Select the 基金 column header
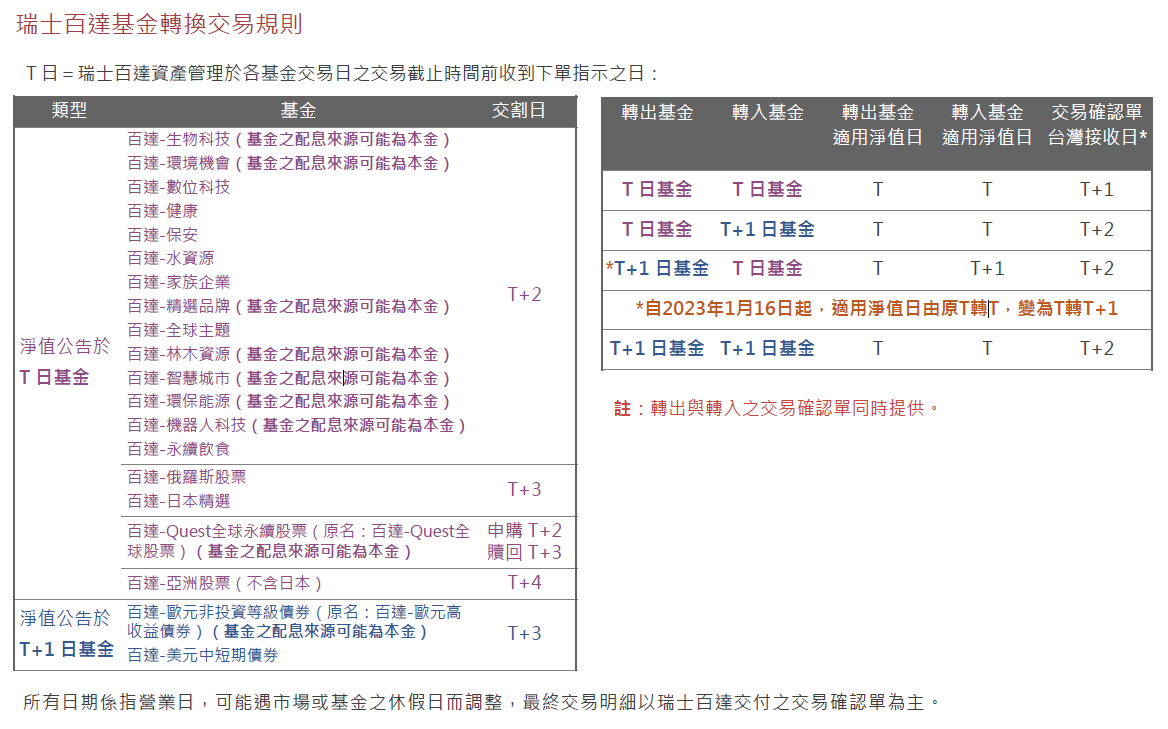This screenshot has height=729, width=1168. click(x=298, y=111)
